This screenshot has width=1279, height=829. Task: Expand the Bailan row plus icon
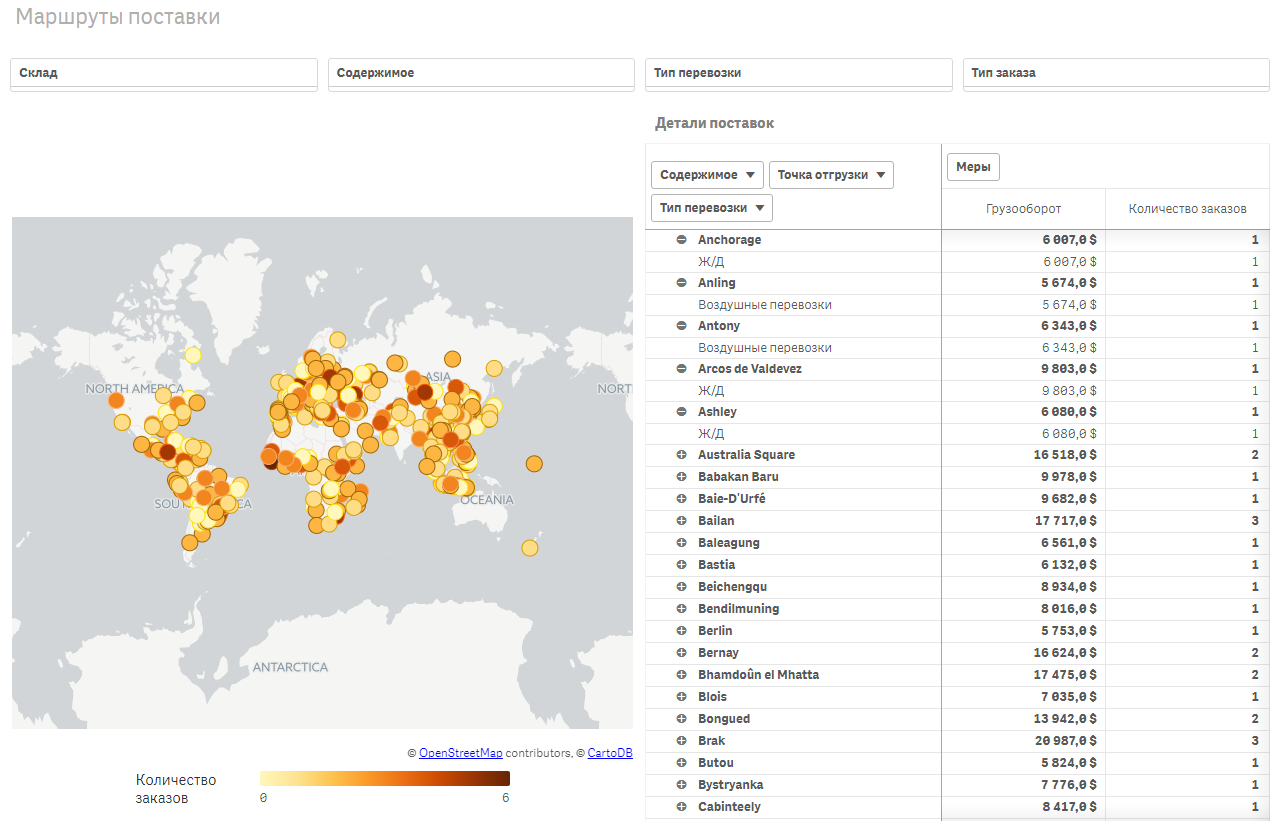[682, 521]
